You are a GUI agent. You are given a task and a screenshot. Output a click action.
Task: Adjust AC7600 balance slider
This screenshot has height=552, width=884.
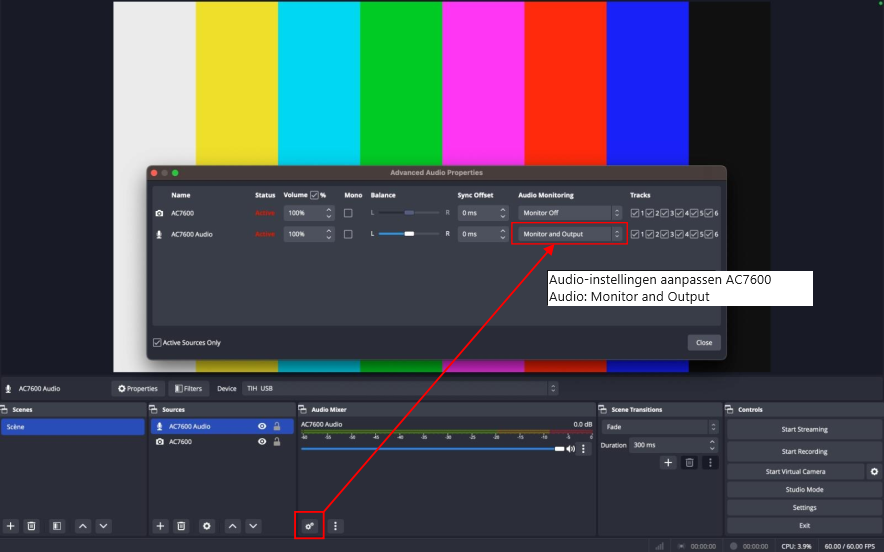click(409, 213)
